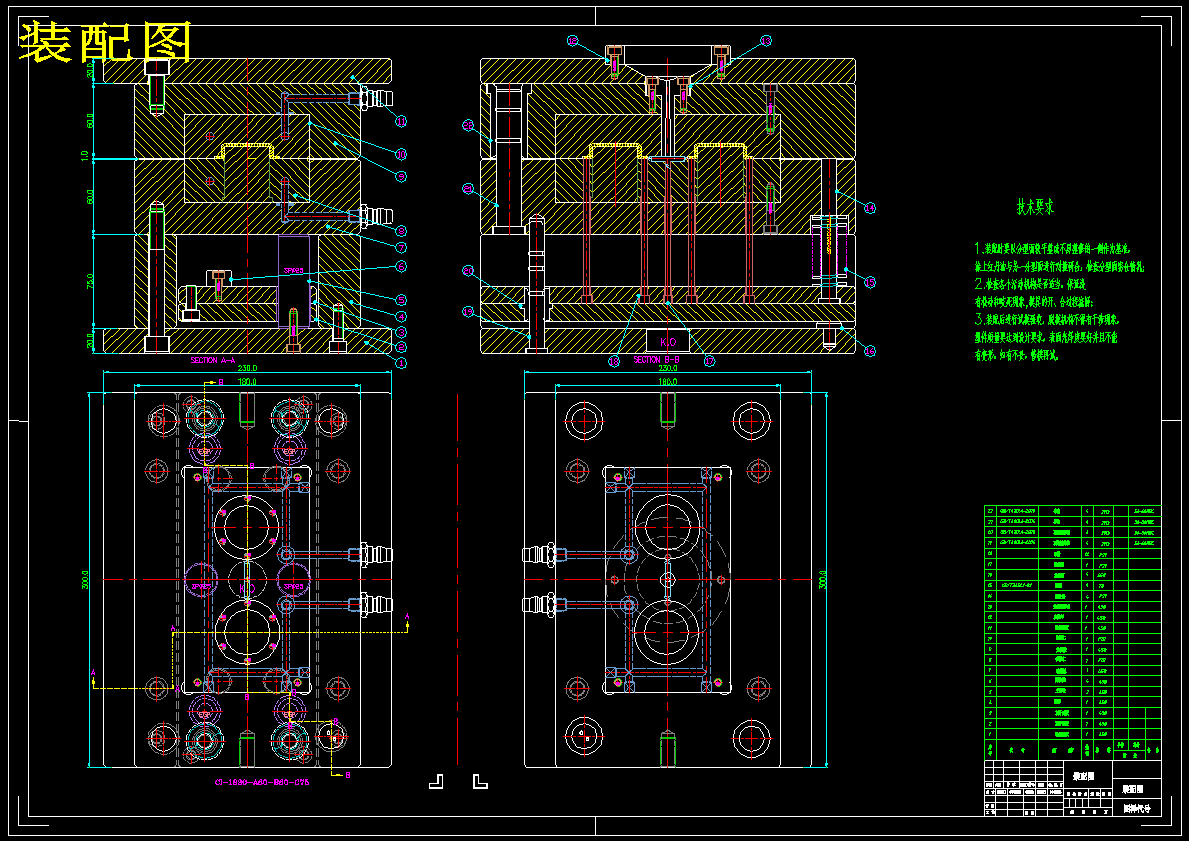This screenshot has width=1189, height=841.
Task: Select part balloon number 16
Action: click(870, 350)
